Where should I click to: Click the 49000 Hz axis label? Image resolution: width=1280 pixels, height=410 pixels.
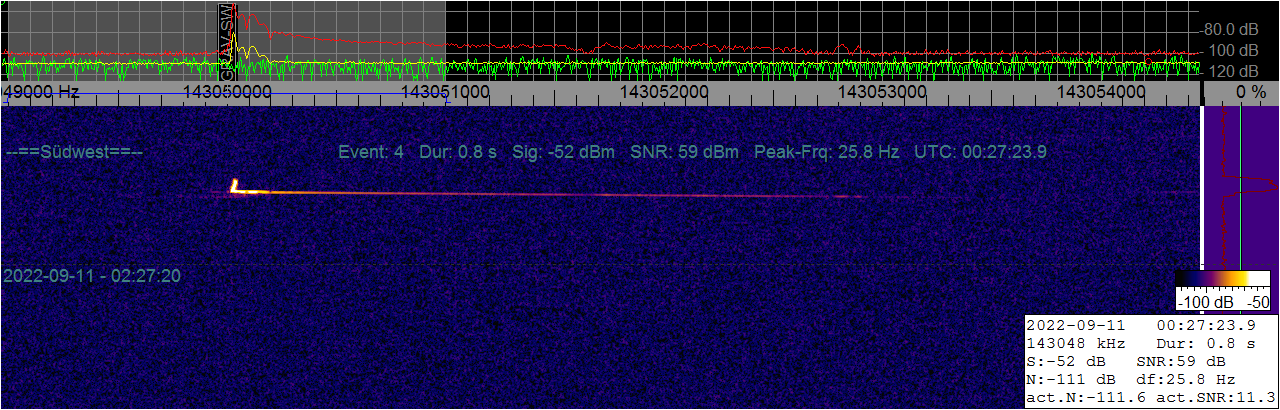click(40, 91)
